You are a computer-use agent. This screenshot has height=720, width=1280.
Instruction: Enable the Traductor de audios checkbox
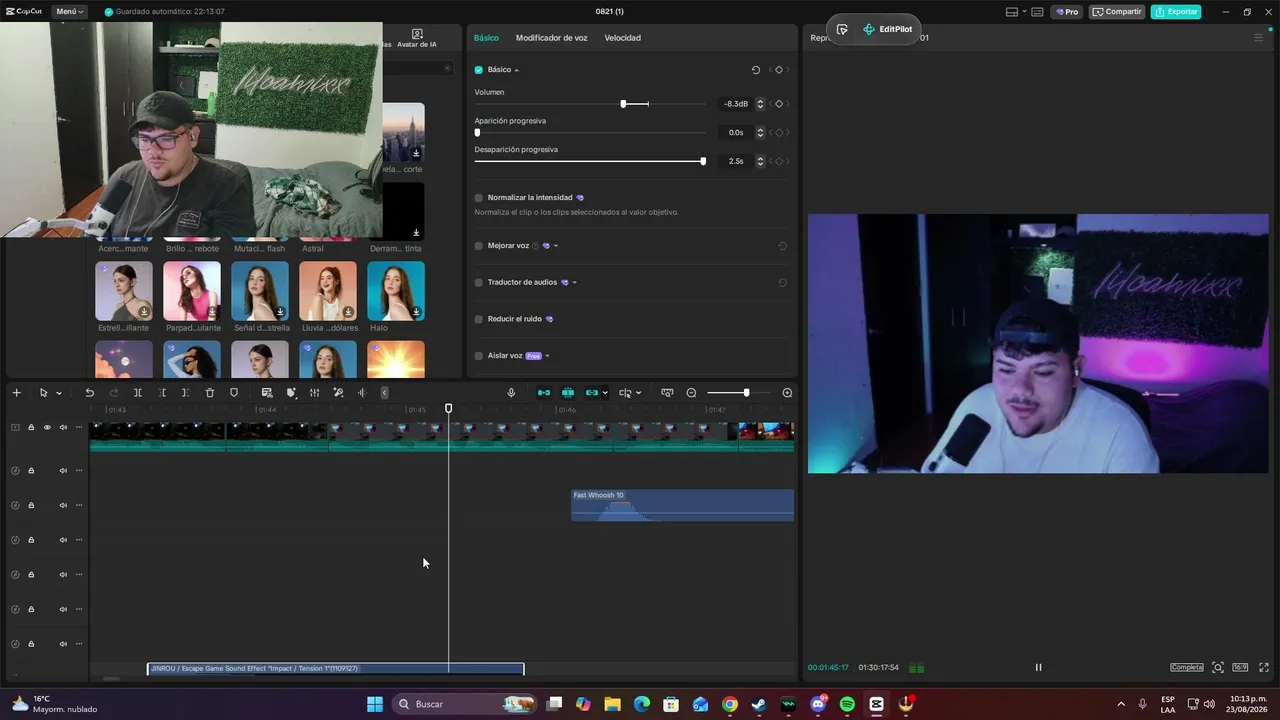click(x=479, y=283)
